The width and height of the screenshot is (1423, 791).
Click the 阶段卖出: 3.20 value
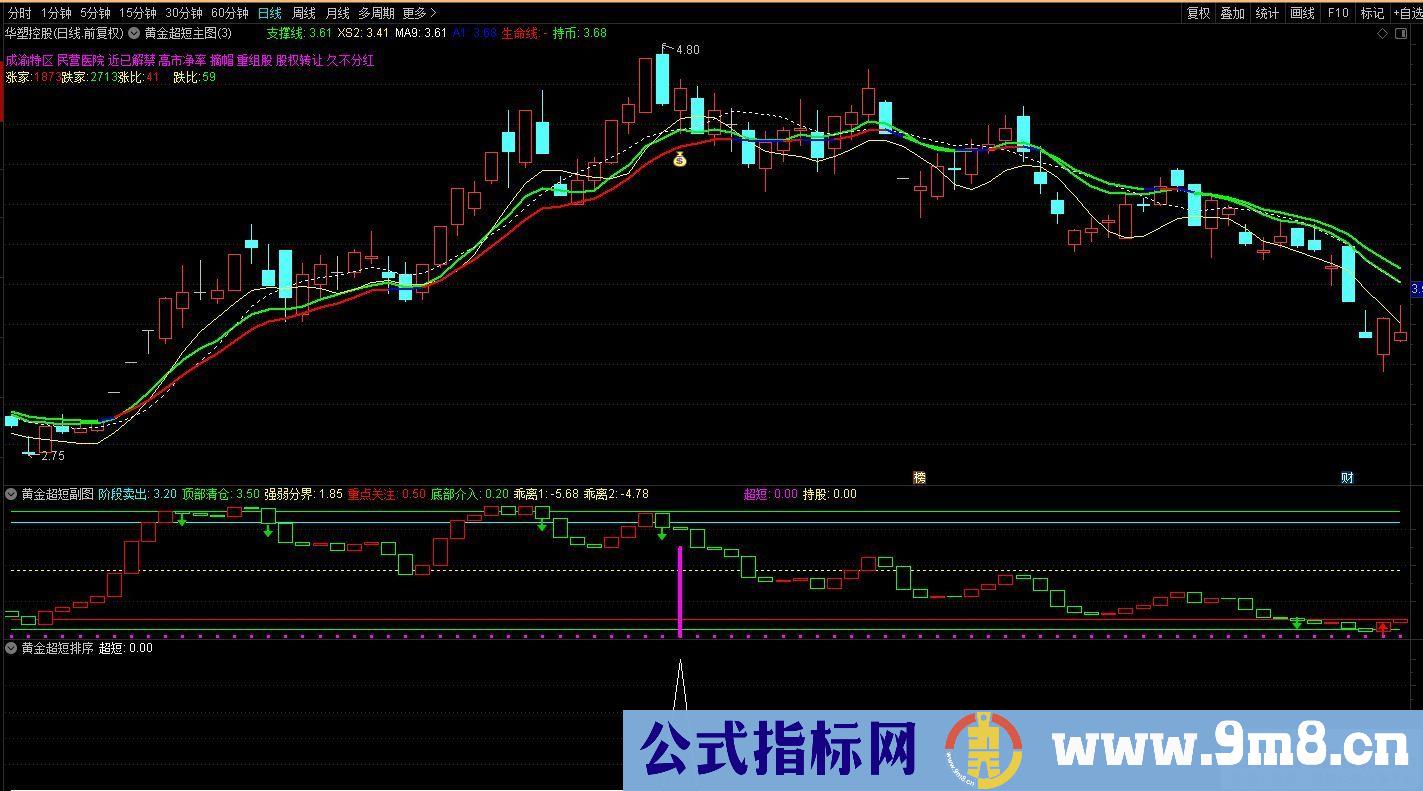coord(138,494)
